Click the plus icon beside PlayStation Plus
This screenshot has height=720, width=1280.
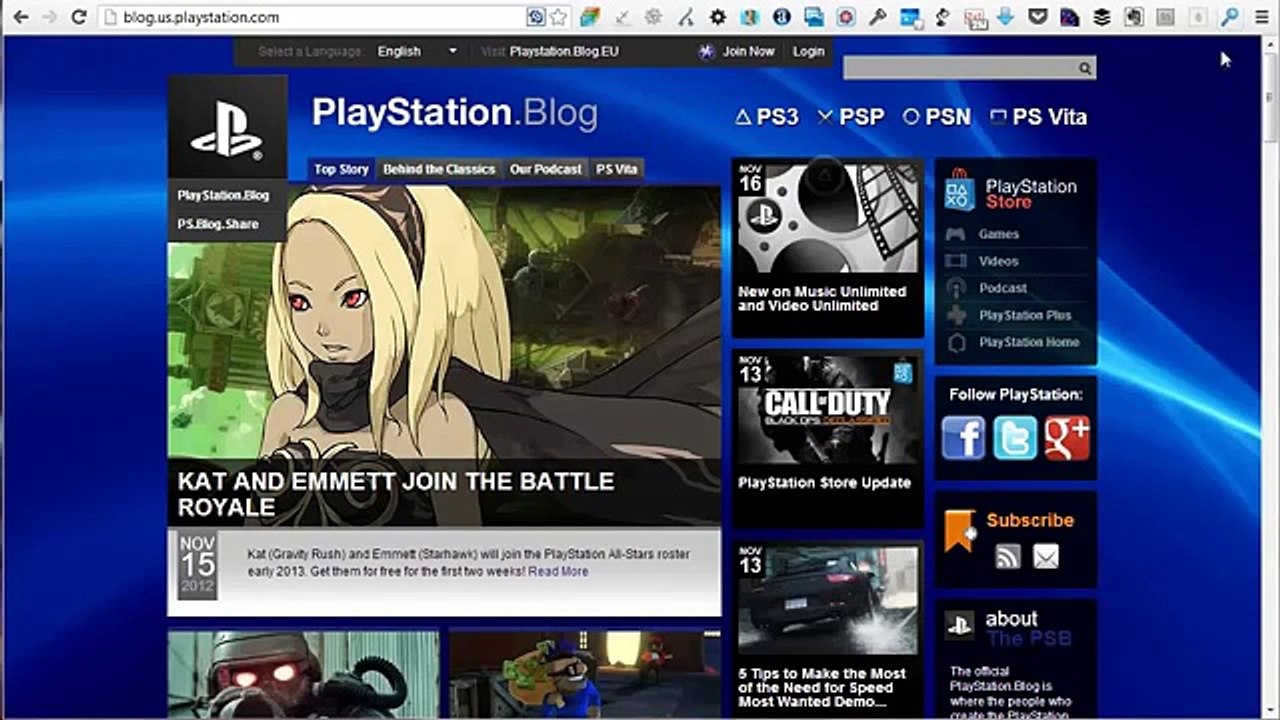click(x=957, y=315)
